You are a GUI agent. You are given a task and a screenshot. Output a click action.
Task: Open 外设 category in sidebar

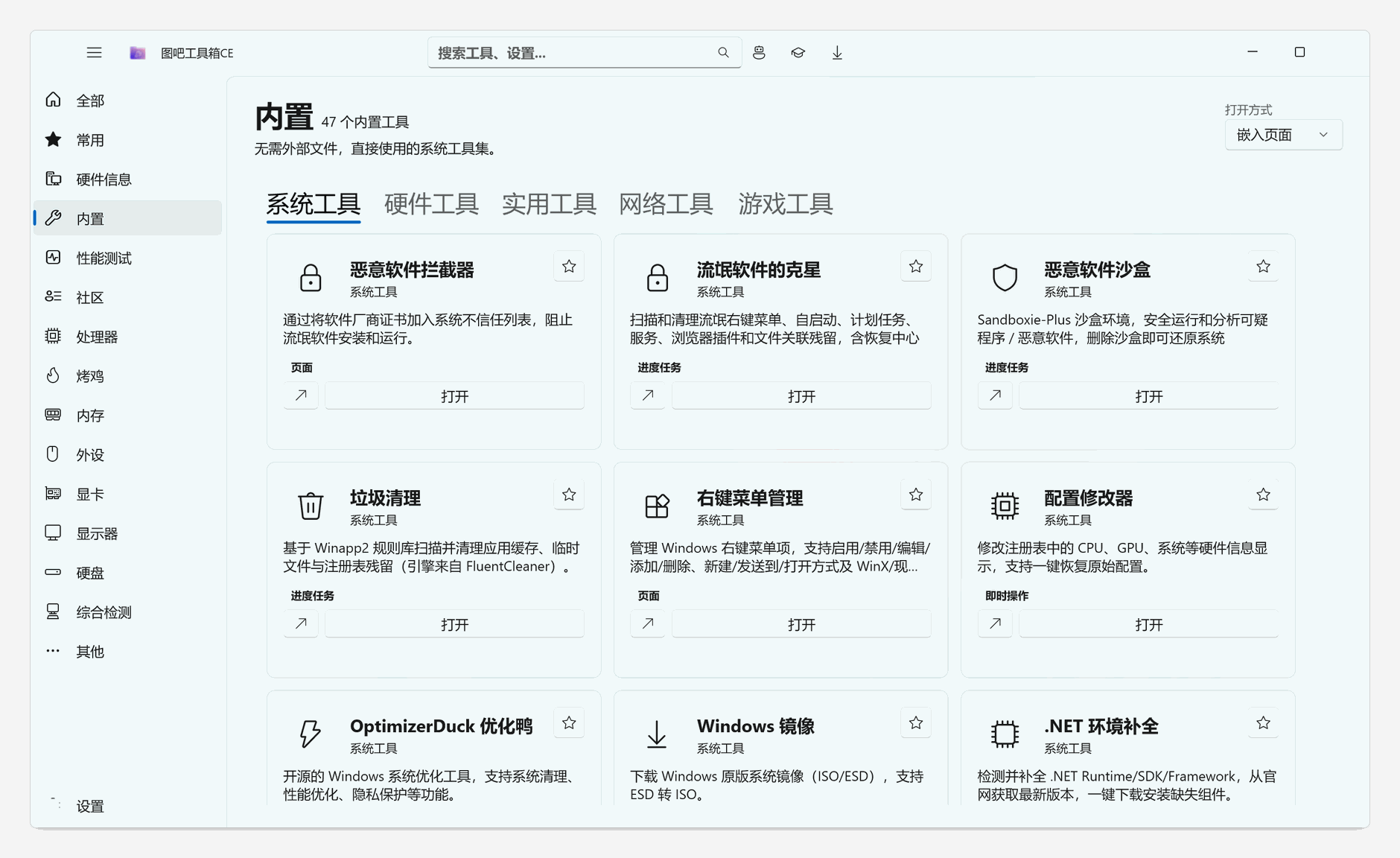127,455
